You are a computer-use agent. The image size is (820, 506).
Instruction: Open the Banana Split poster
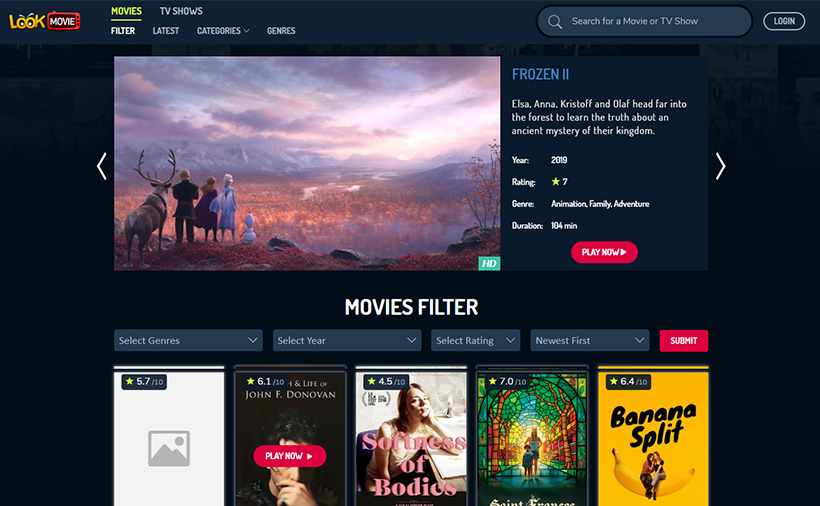click(653, 439)
